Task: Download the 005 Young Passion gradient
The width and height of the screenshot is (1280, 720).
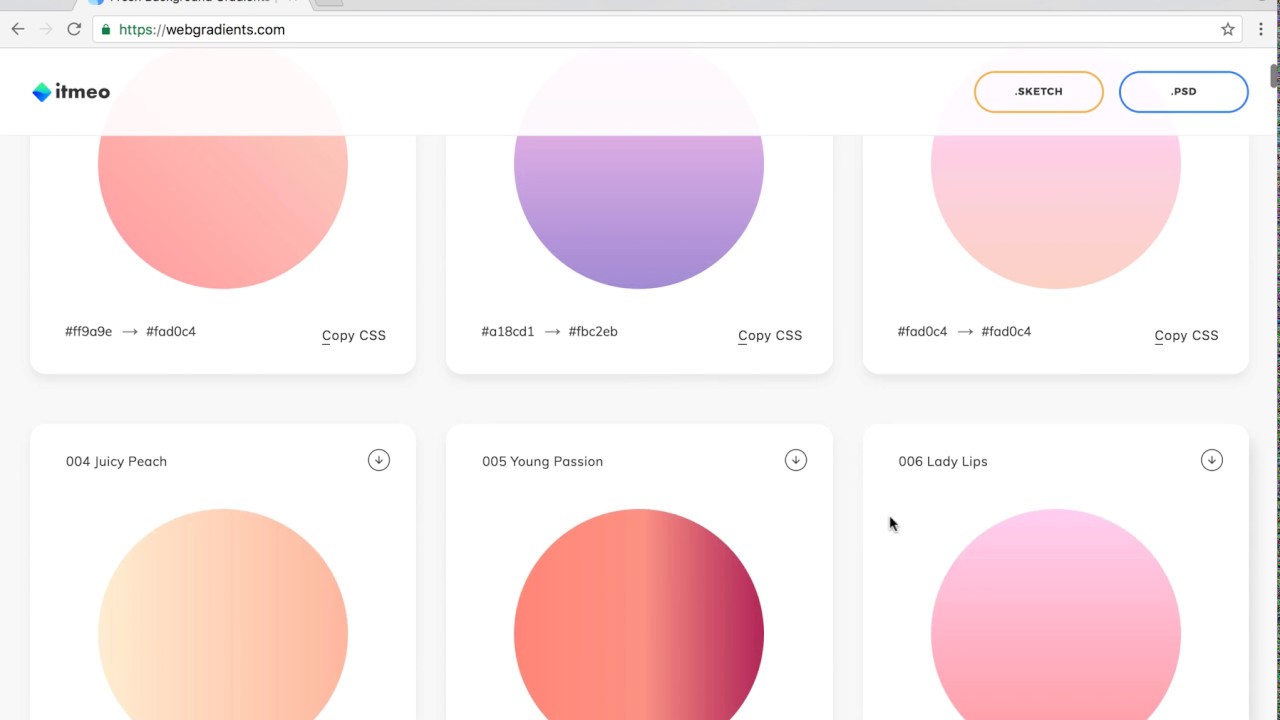Action: pyautogui.click(x=795, y=460)
